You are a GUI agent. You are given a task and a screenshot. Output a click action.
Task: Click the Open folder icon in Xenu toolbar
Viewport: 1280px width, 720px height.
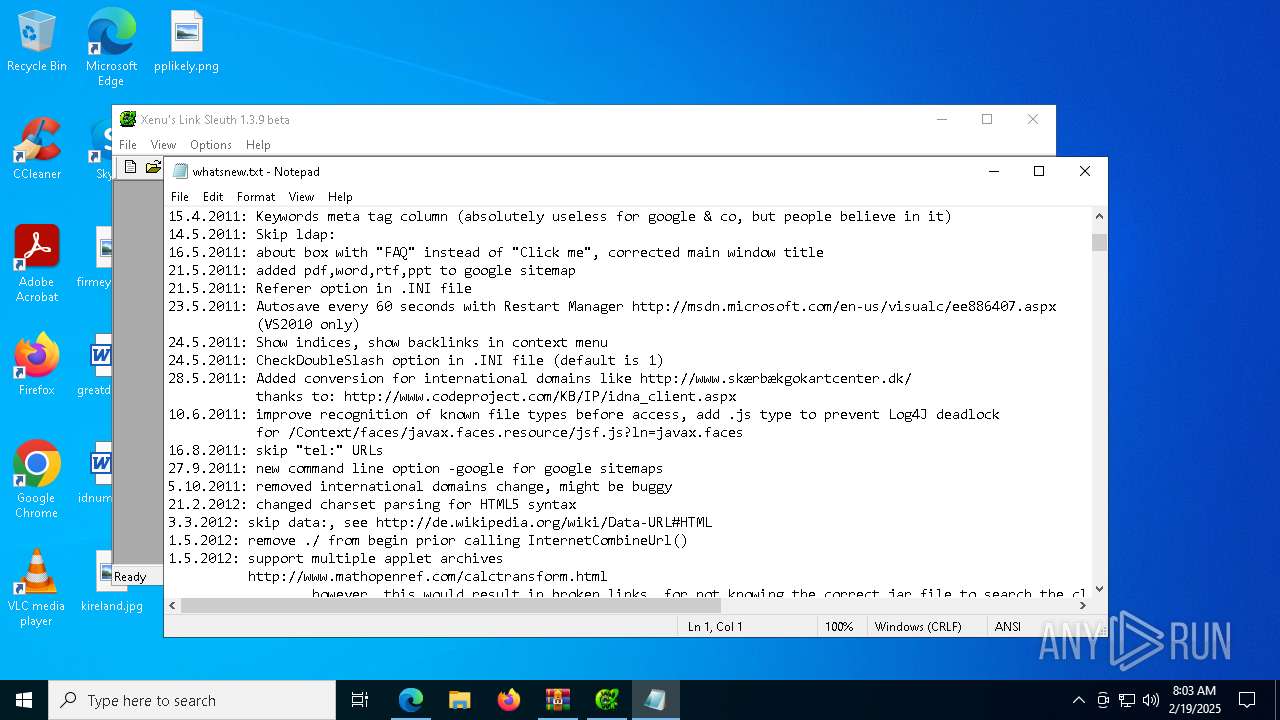point(153,167)
